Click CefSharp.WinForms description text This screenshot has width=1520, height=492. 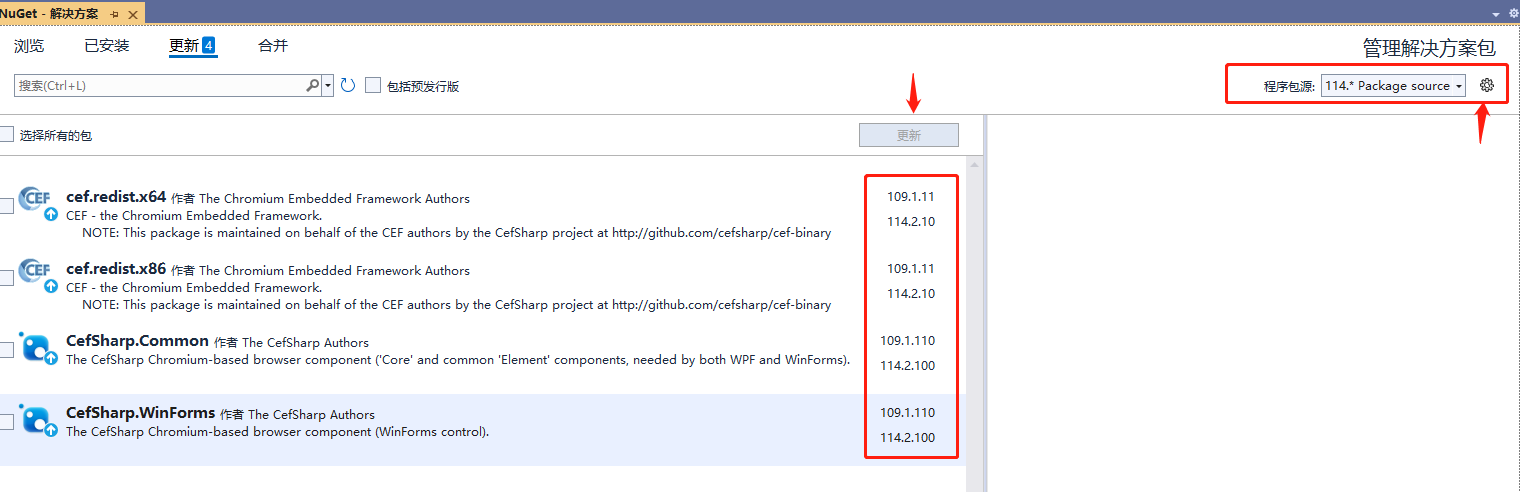tap(277, 432)
